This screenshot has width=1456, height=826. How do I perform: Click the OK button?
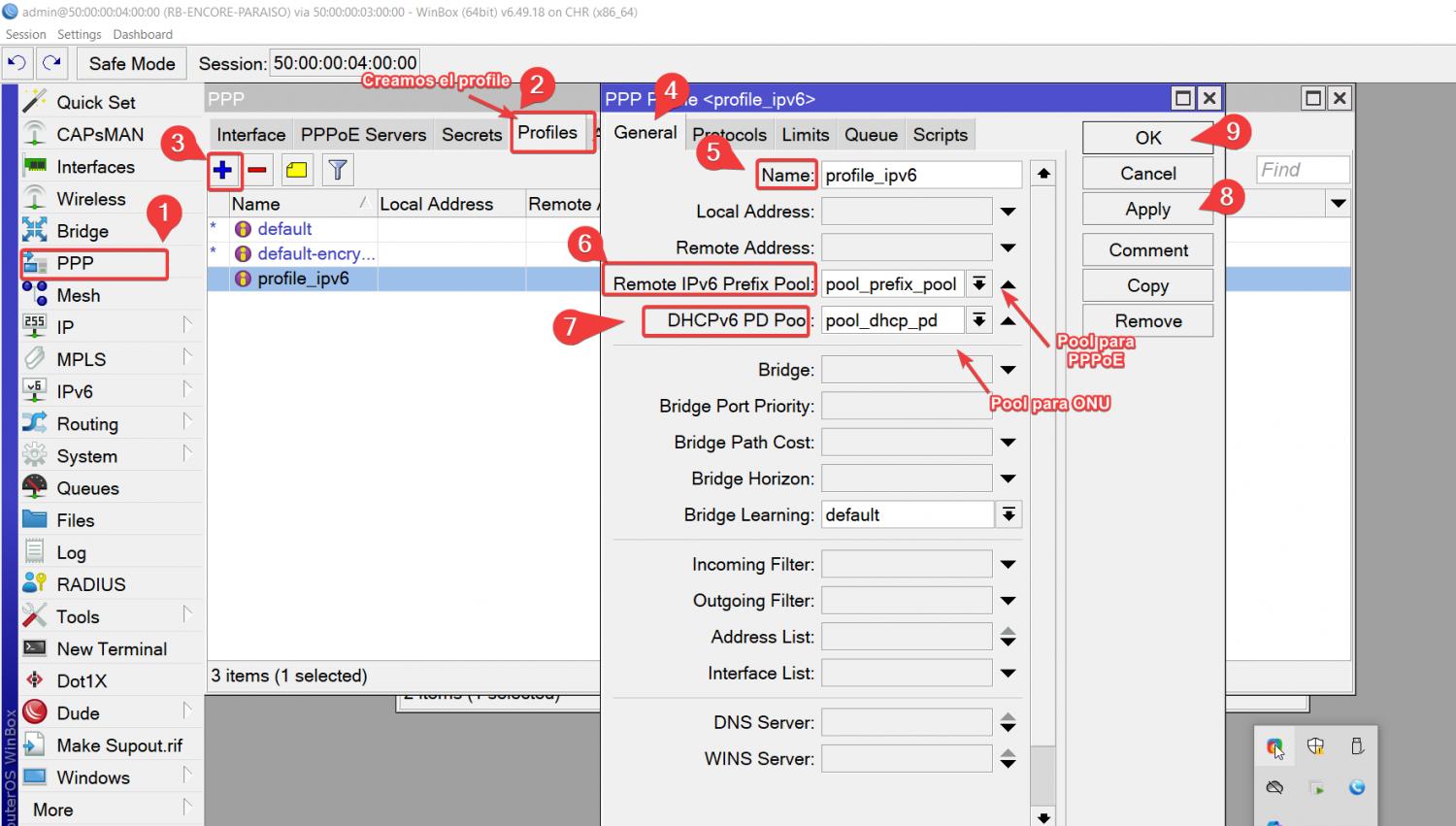coord(1147,138)
